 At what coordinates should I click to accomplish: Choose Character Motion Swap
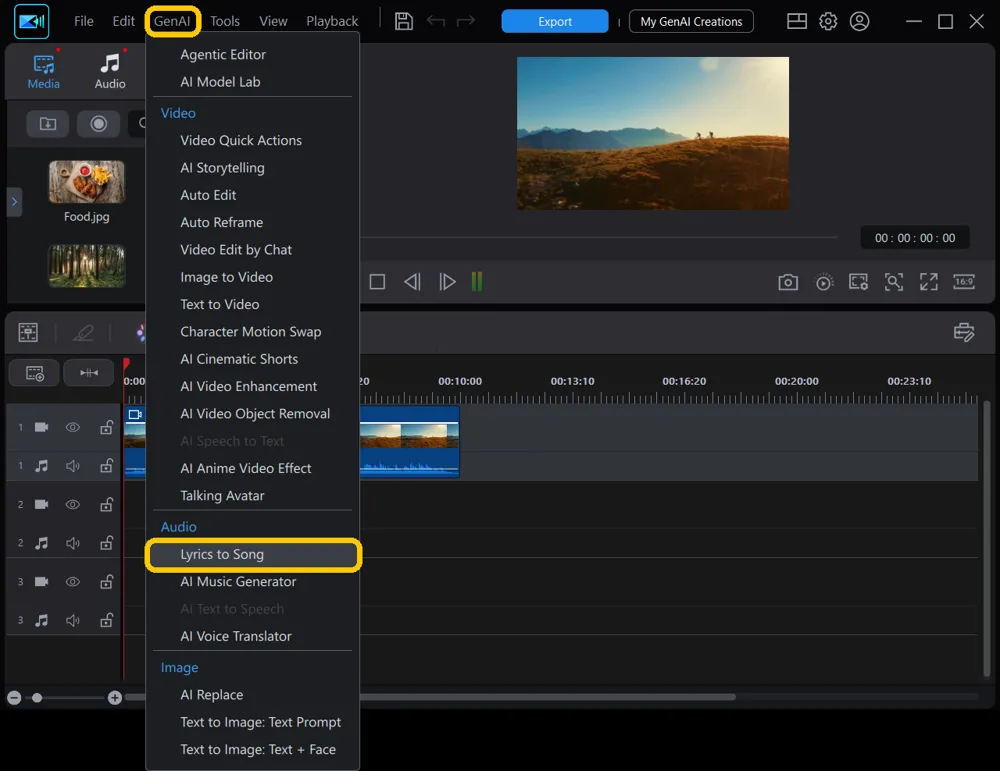253,332
